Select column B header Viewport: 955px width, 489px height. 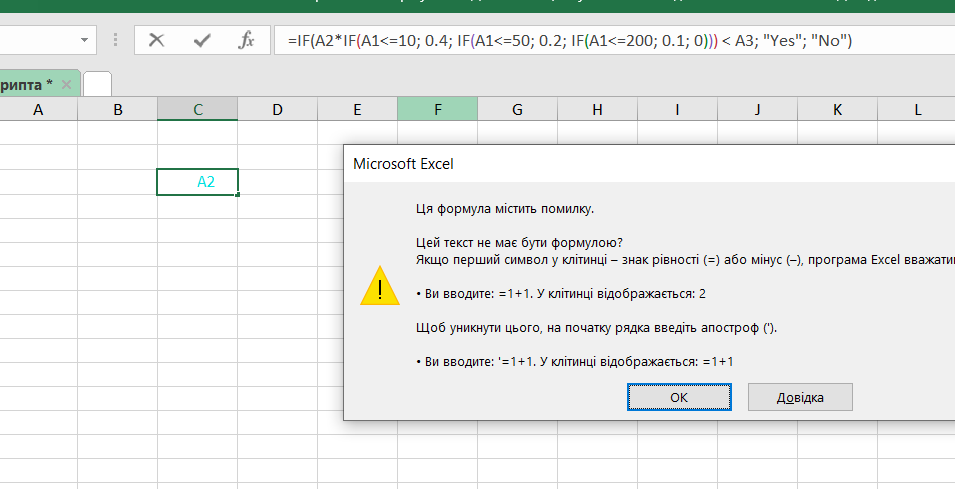[118, 110]
